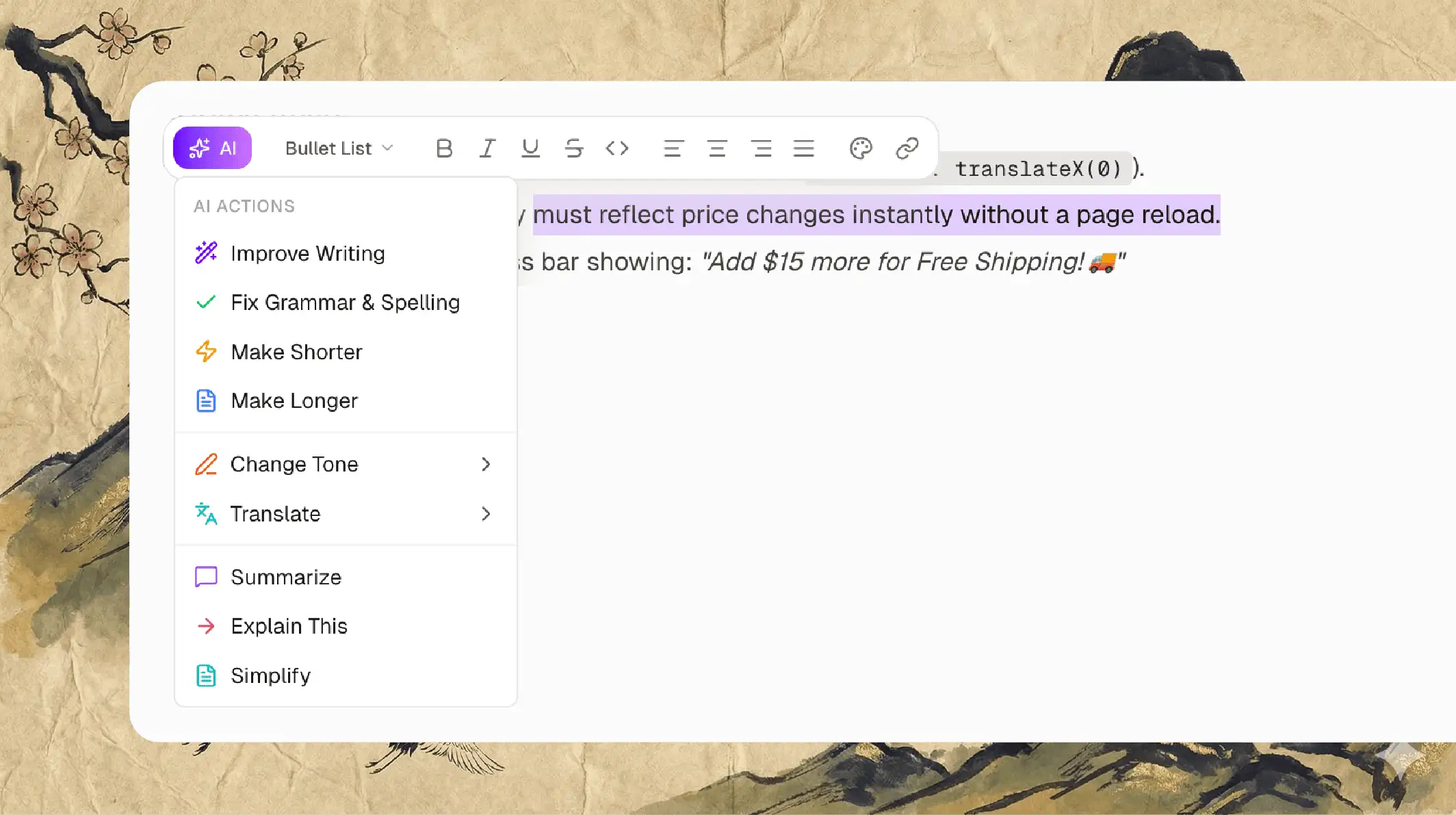Image resolution: width=1456 pixels, height=815 pixels.
Task: Open the text color palette
Action: 861,148
